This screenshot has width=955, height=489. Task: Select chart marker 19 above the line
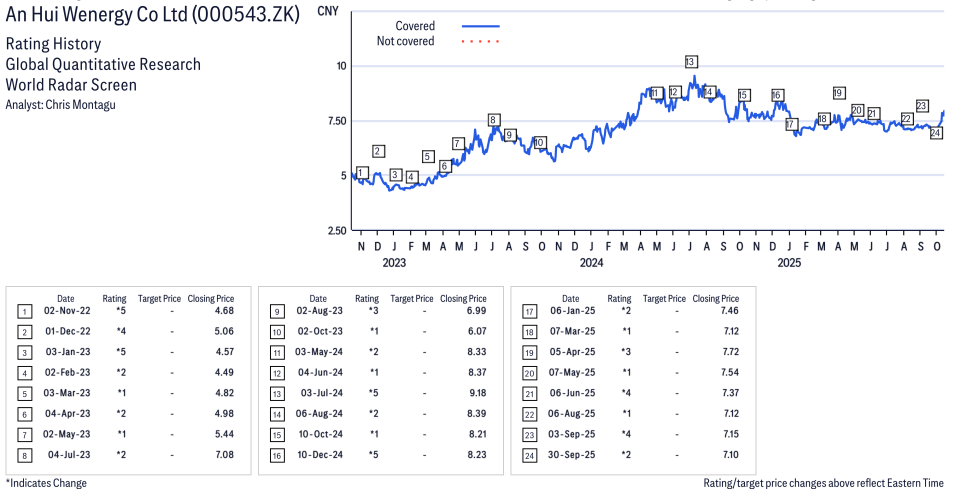[838, 93]
